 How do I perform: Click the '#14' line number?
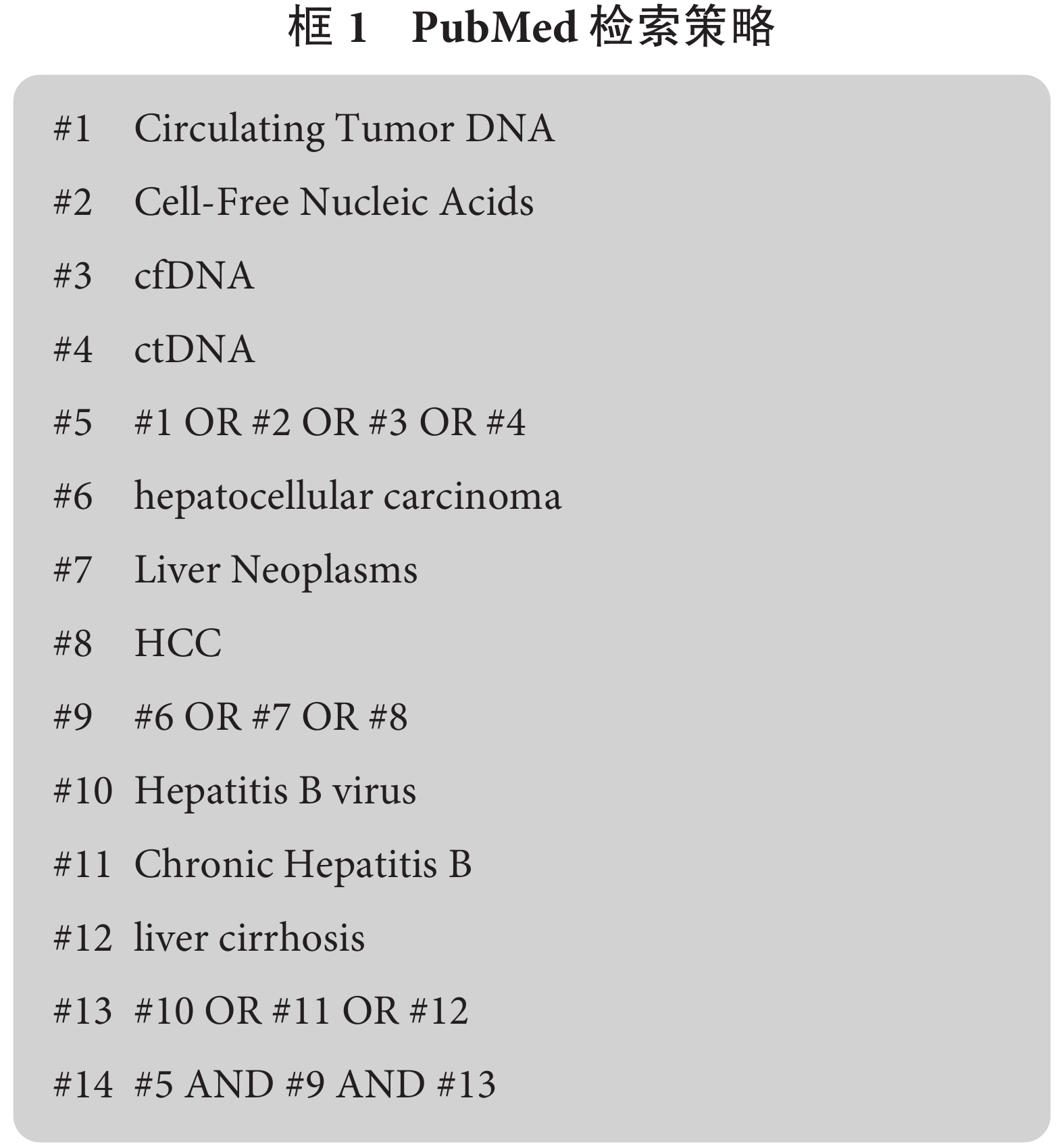[83, 1085]
